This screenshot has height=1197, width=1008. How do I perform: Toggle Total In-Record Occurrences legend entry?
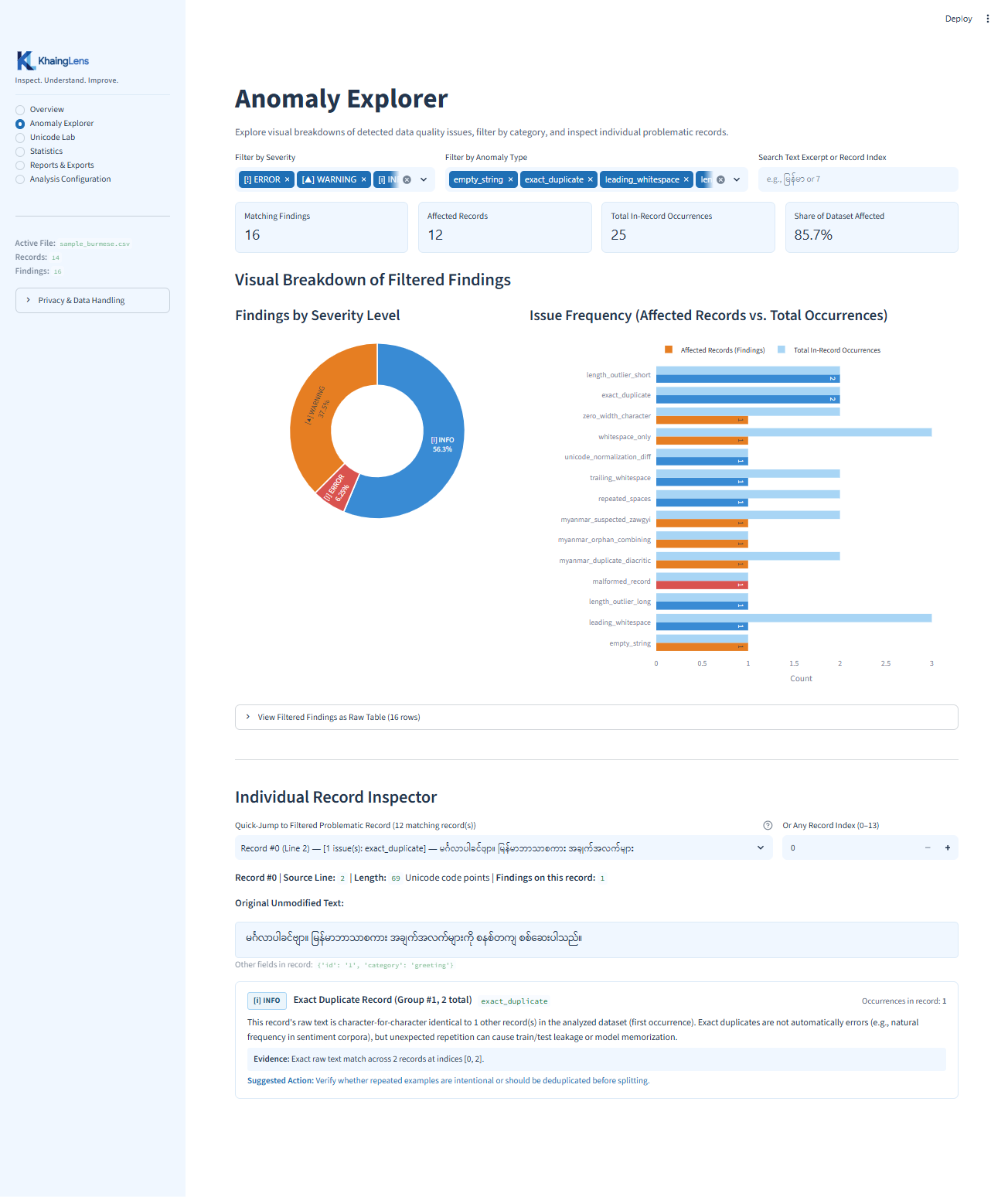coord(829,350)
